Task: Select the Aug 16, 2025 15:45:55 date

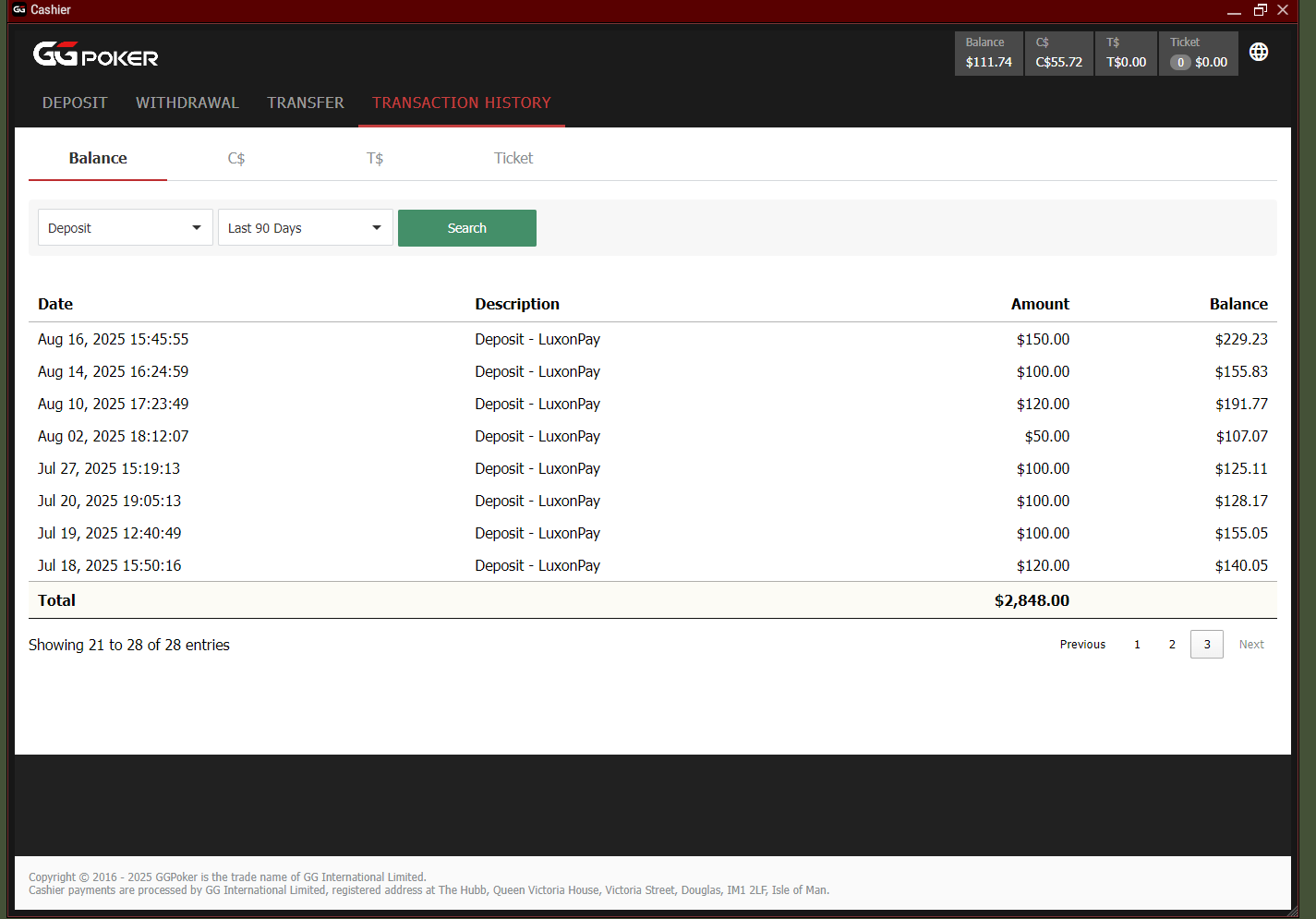Action: pos(113,339)
